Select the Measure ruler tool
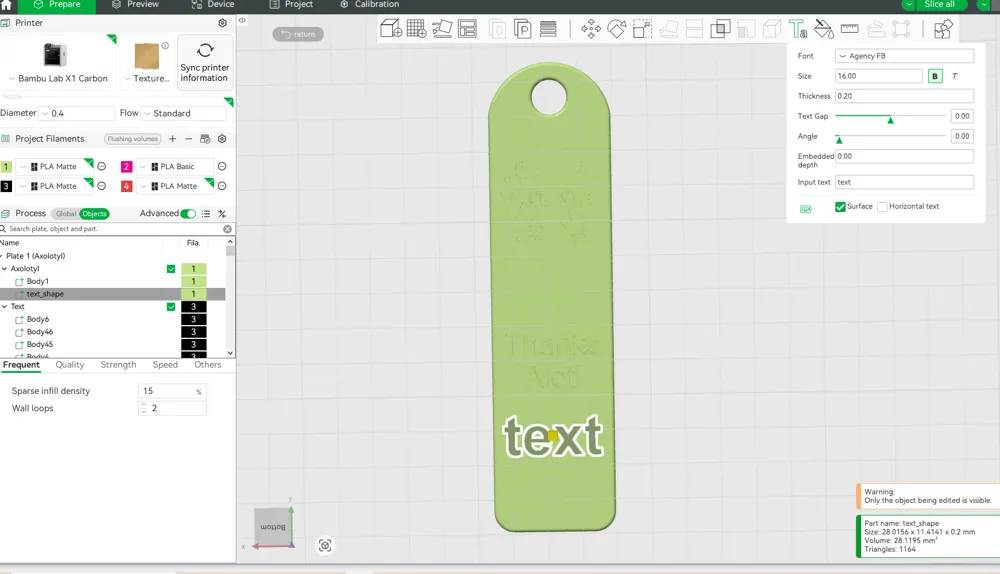Viewport: 1000px width, 574px height. [x=849, y=29]
